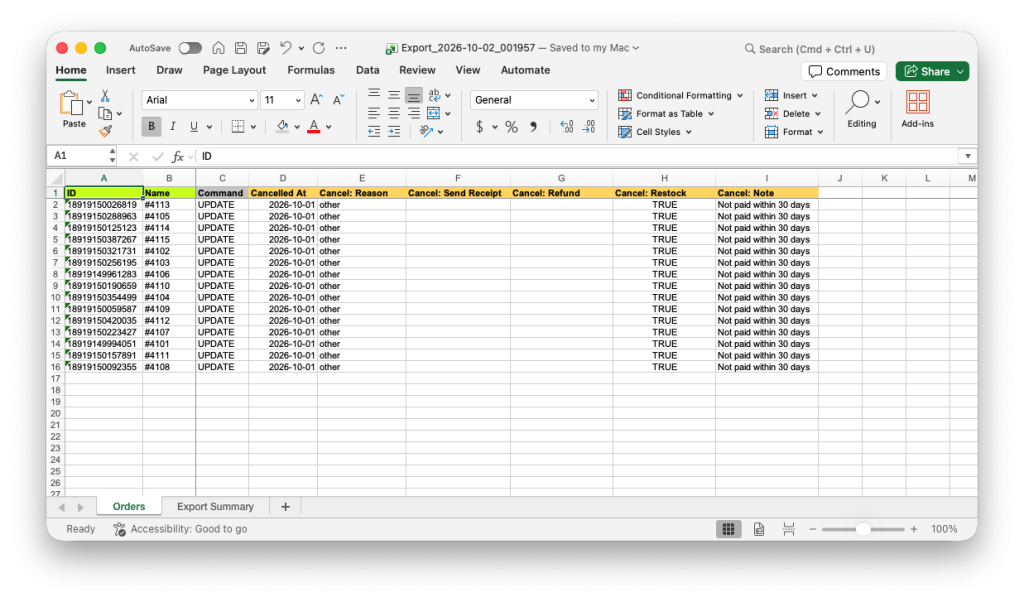Switch to the Export Summary sheet
The width and height of the screenshot is (1024, 602).
(215, 507)
